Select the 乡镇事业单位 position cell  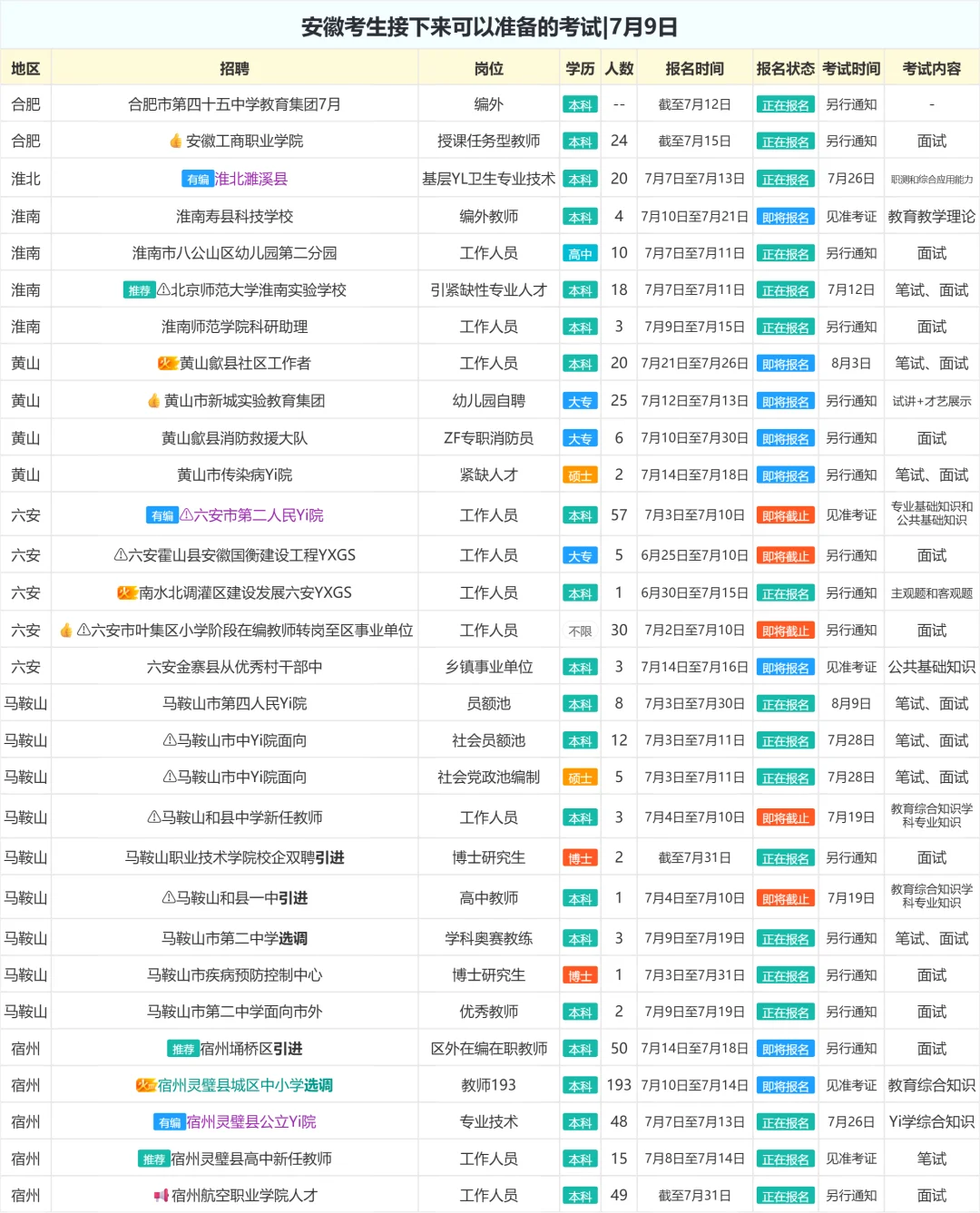pyautogui.click(x=488, y=667)
